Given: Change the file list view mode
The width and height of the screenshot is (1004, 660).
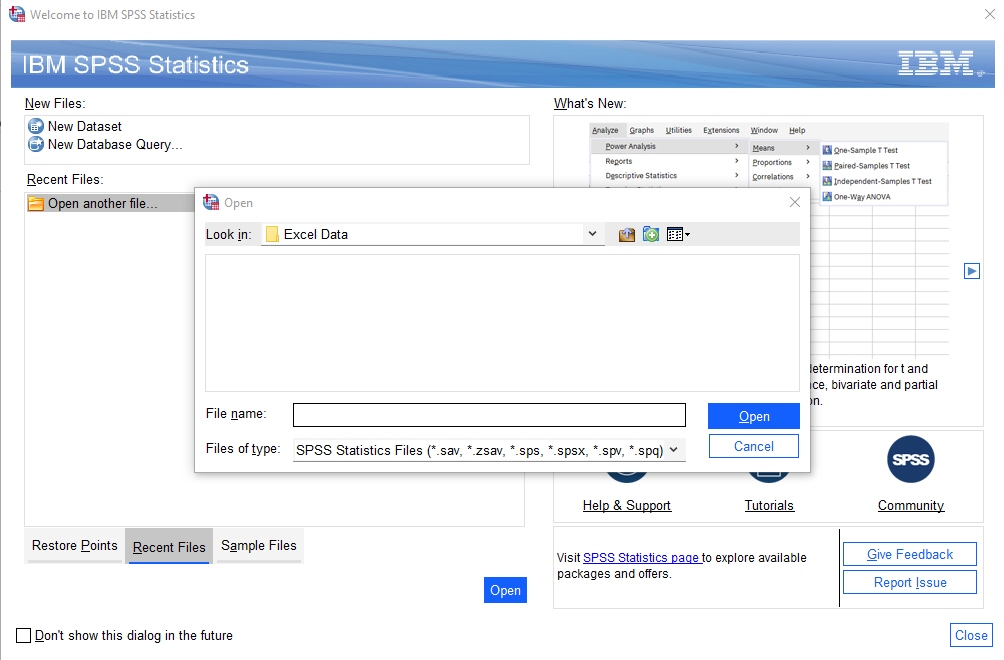Looking at the screenshot, I should 678,235.
